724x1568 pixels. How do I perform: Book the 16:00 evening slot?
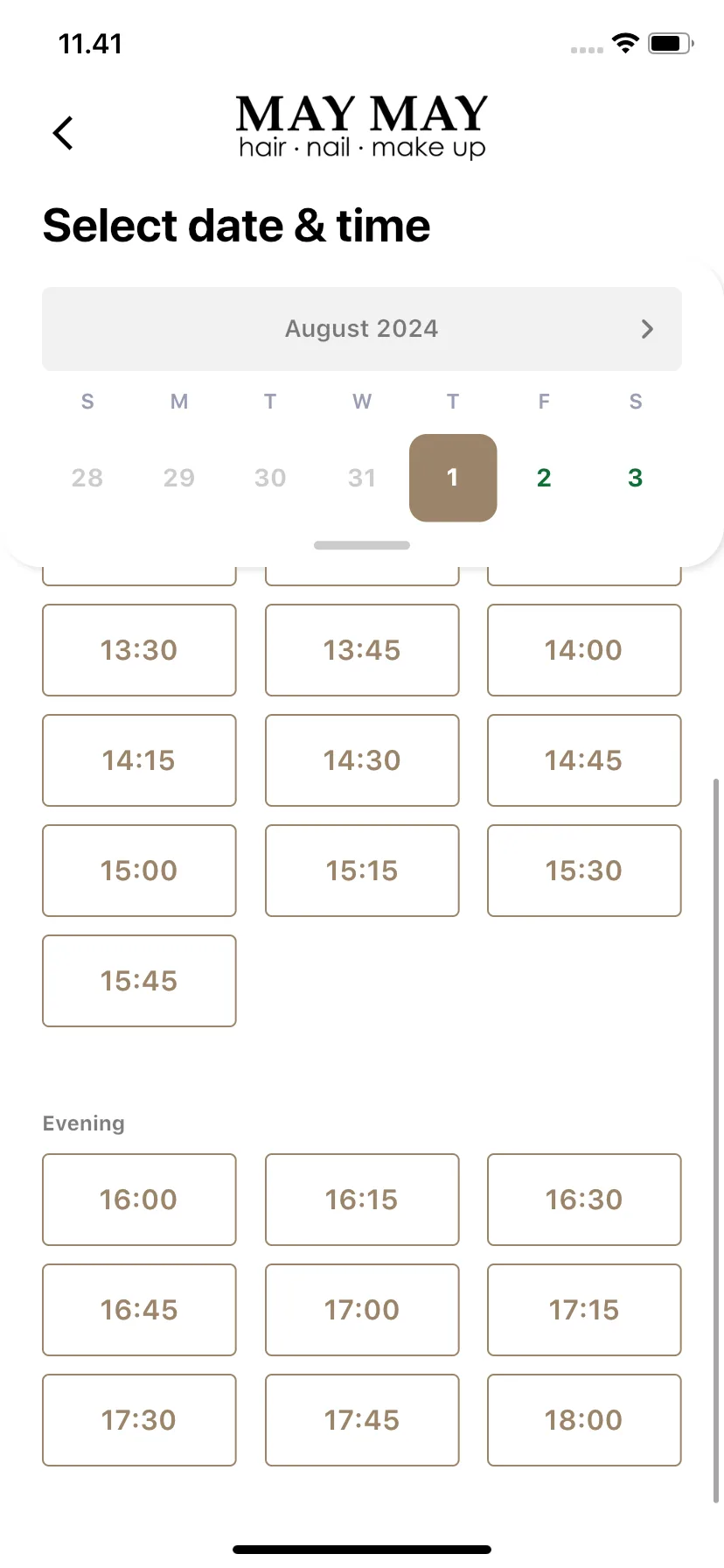(x=139, y=1200)
